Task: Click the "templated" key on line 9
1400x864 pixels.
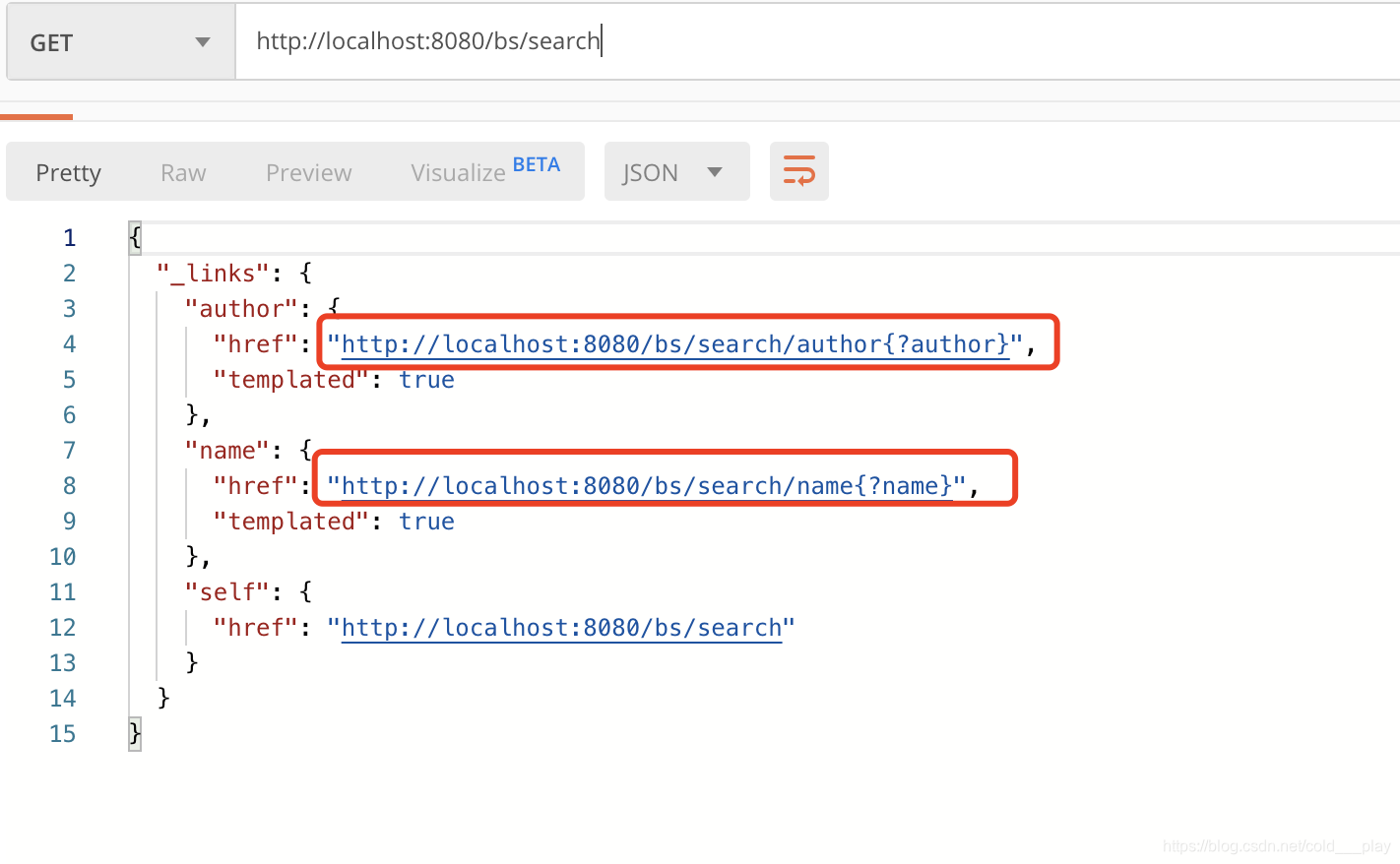Action: (291, 522)
